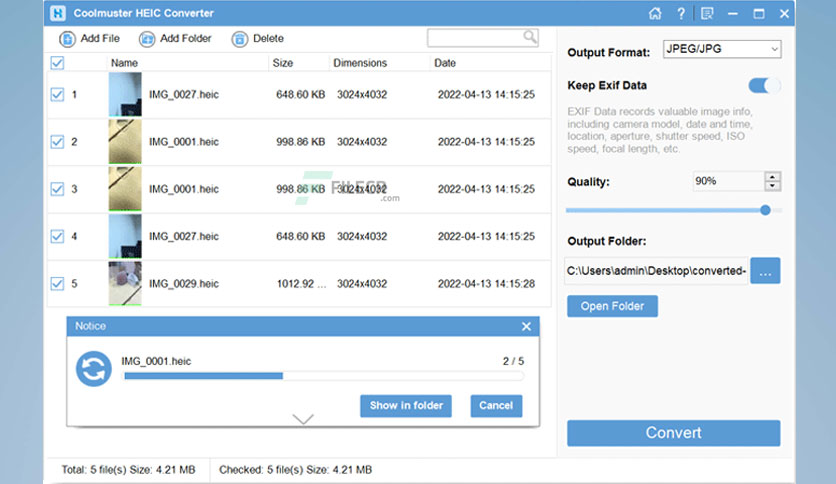
Task: Select thumbnail of row 5 IMG_0029.heic
Action: tap(125, 284)
